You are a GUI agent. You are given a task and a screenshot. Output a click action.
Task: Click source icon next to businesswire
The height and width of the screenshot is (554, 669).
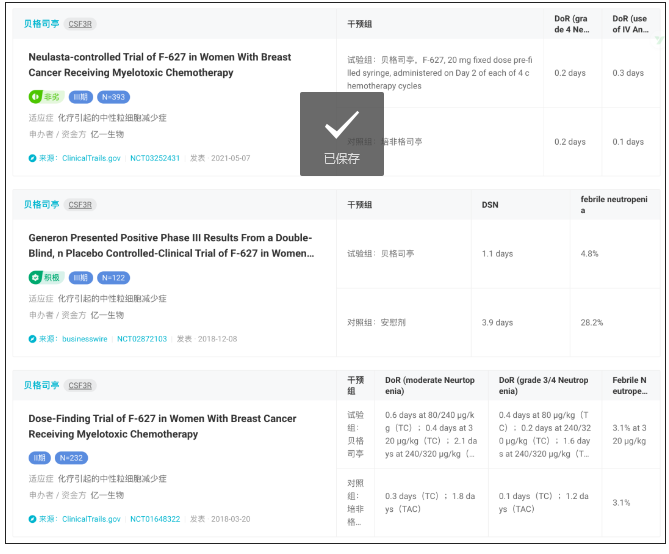point(32,339)
